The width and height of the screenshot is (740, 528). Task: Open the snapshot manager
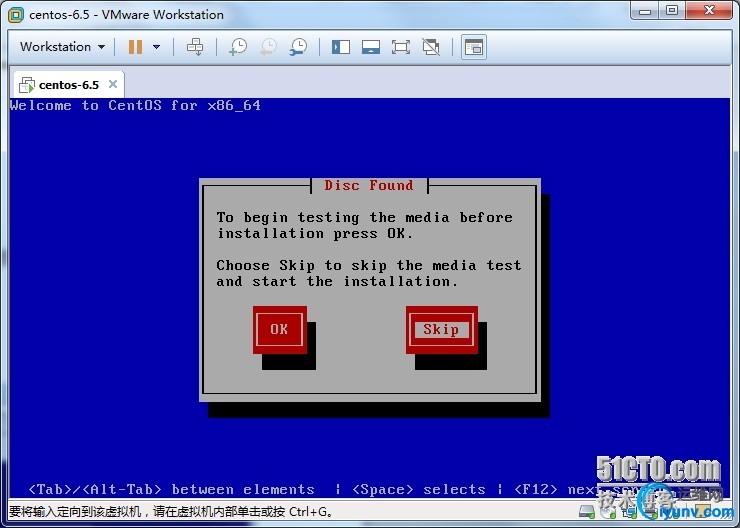[298, 47]
